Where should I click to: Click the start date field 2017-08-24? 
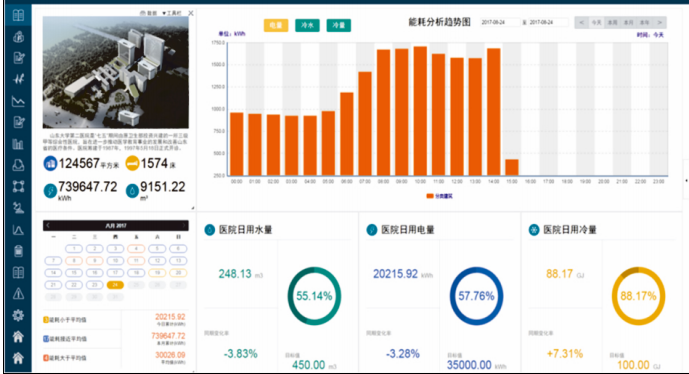point(500,22)
